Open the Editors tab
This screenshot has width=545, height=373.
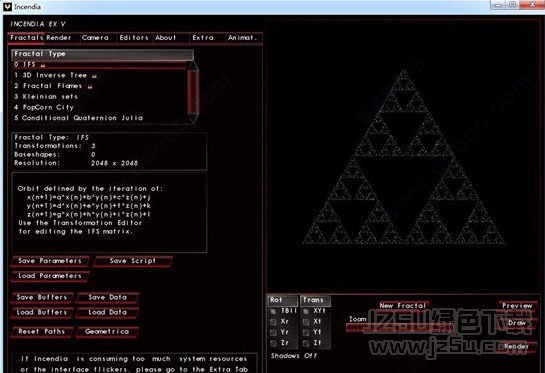click(x=134, y=38)
